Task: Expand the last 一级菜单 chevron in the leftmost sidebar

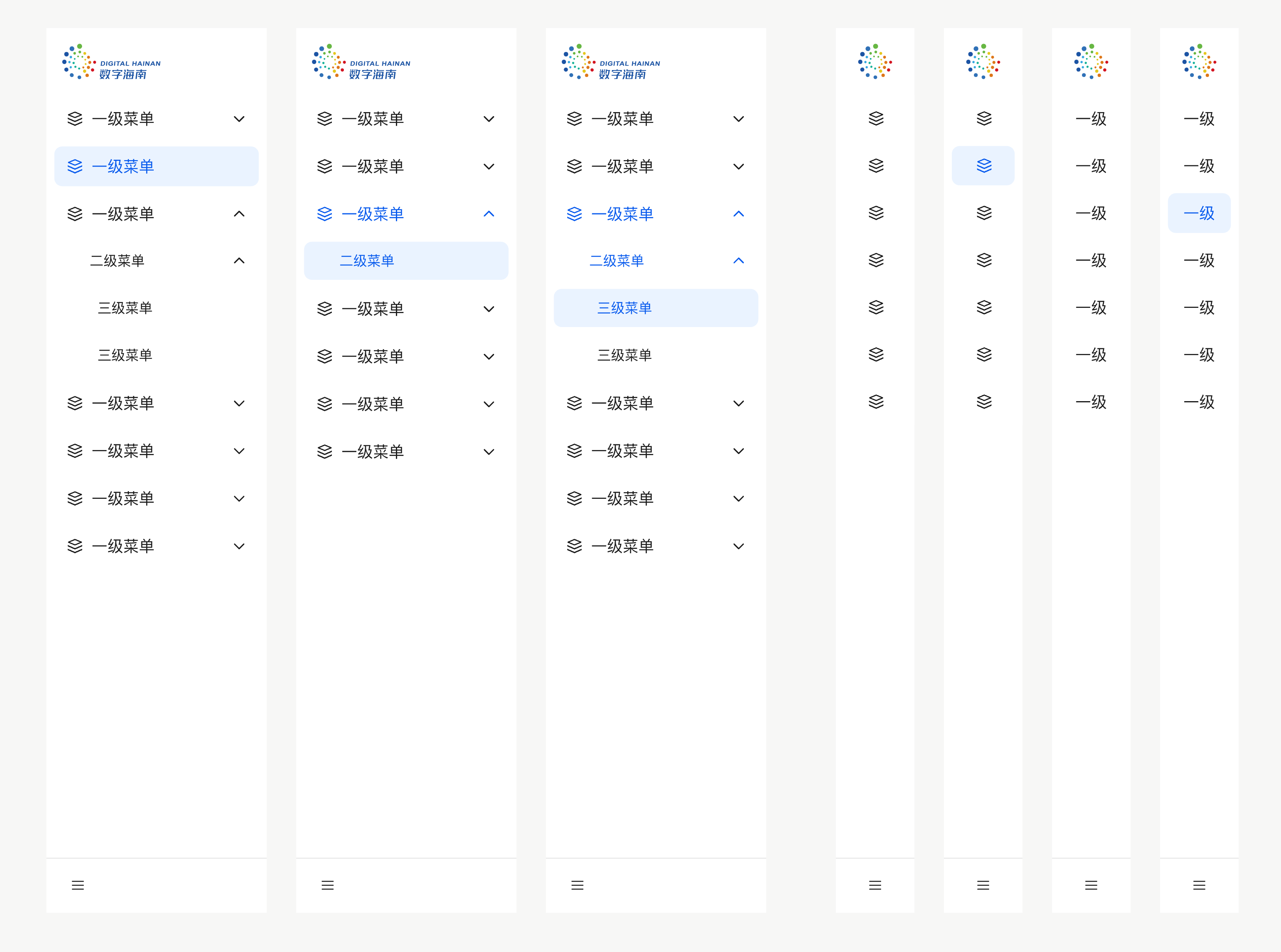Action: (239, 546)
